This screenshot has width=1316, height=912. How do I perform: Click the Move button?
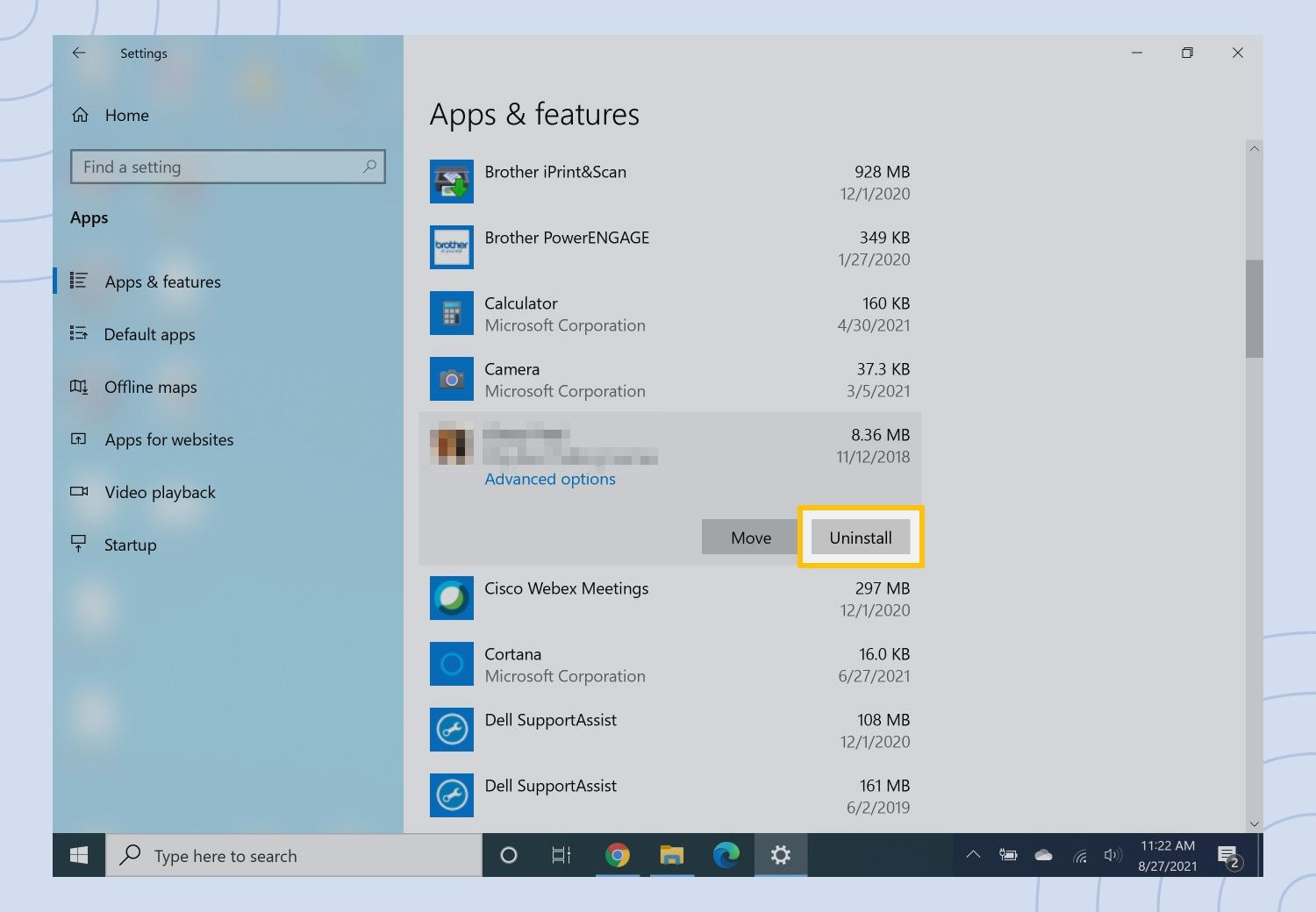(x=751, y=538)
